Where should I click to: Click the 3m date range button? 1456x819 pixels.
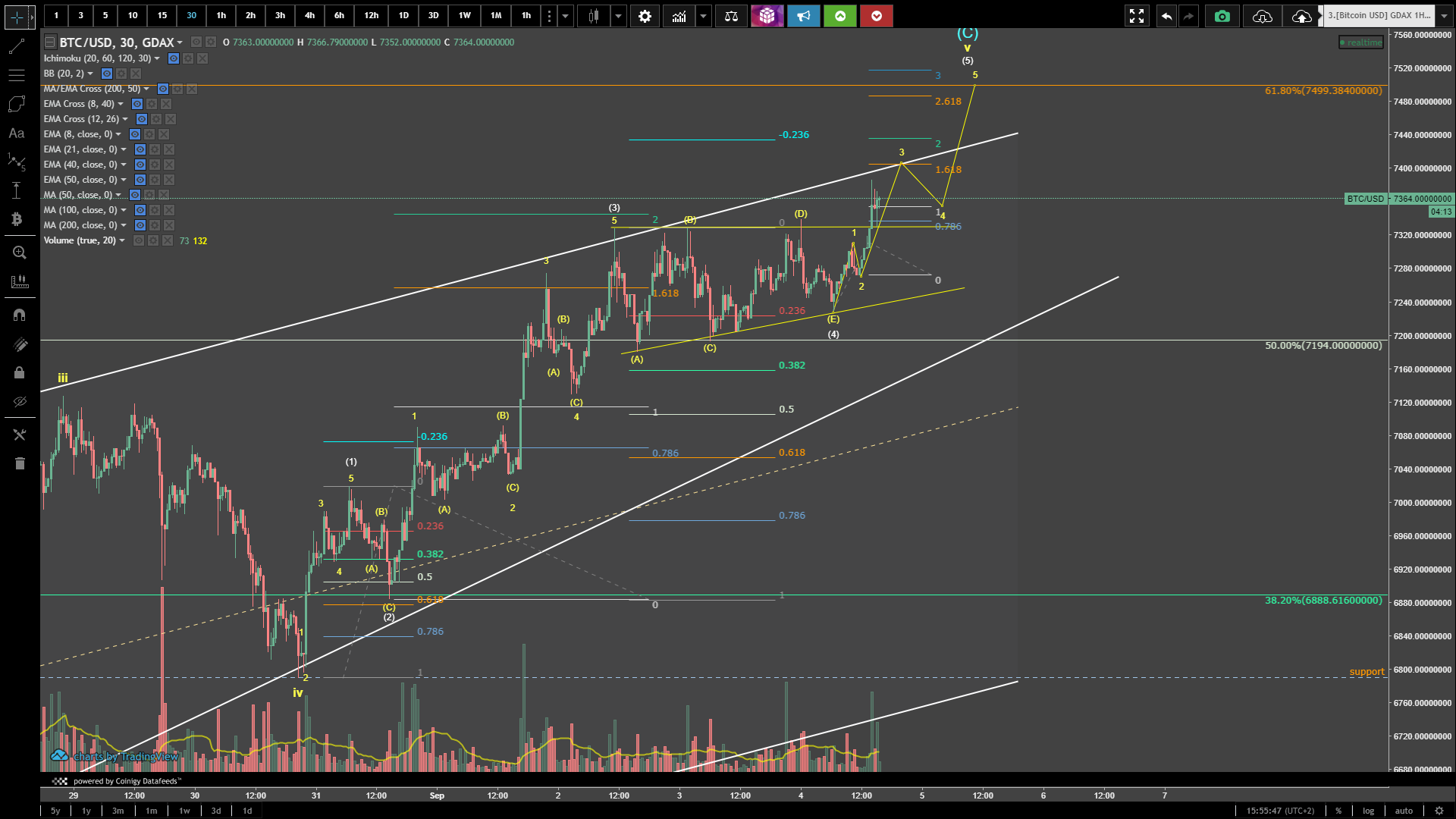118,811
